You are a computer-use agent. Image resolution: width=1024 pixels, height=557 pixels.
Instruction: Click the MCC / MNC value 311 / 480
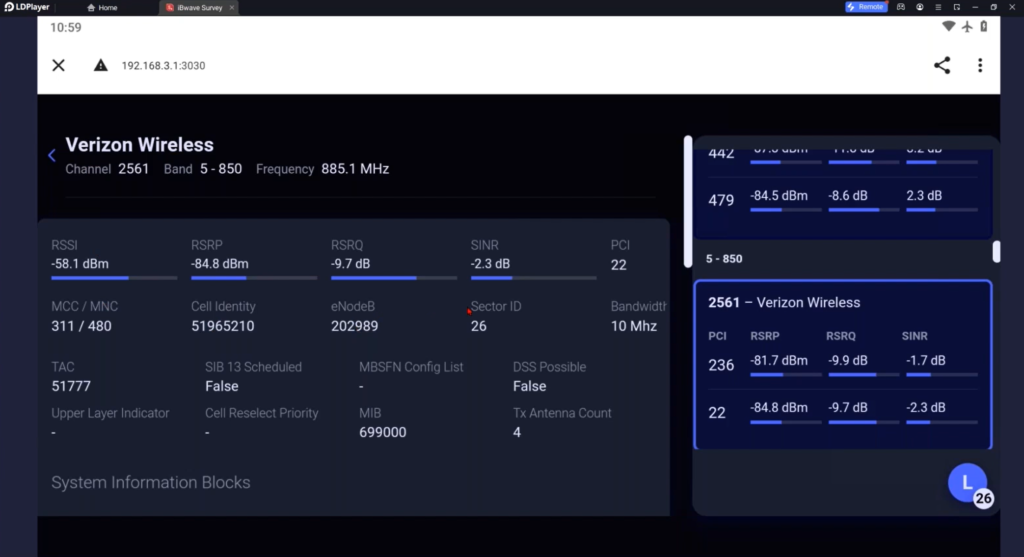pyautogui.click(x=81, y=326)
